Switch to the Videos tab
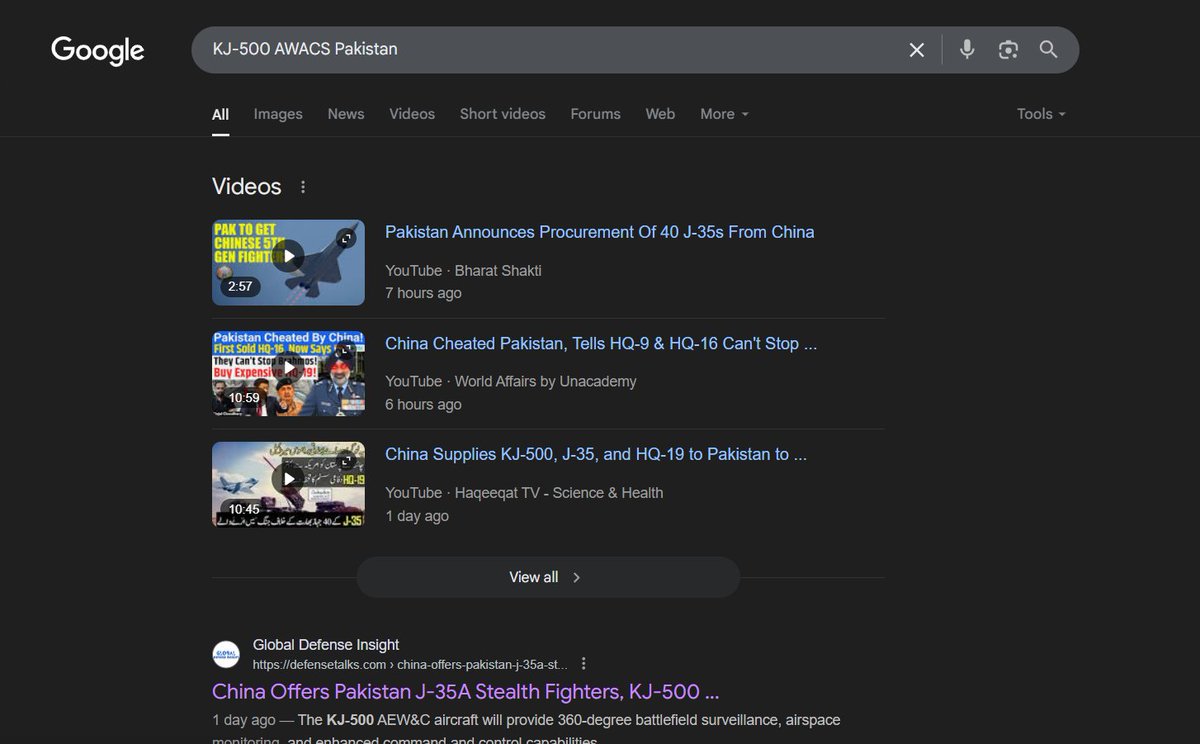 pyautogui.click(x=412, y=114)
